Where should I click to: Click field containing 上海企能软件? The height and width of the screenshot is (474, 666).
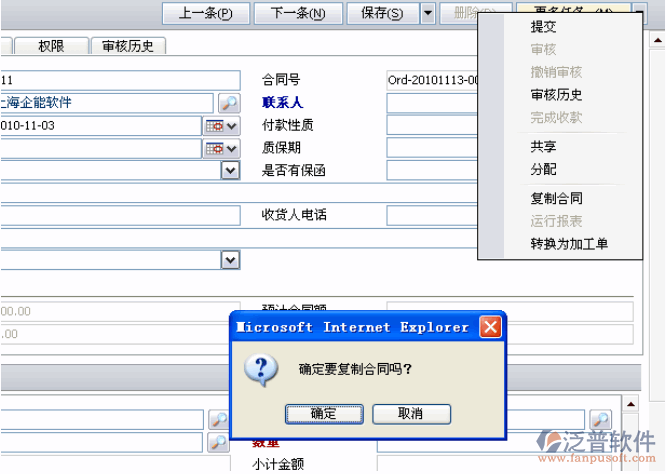tap(107, 103)
